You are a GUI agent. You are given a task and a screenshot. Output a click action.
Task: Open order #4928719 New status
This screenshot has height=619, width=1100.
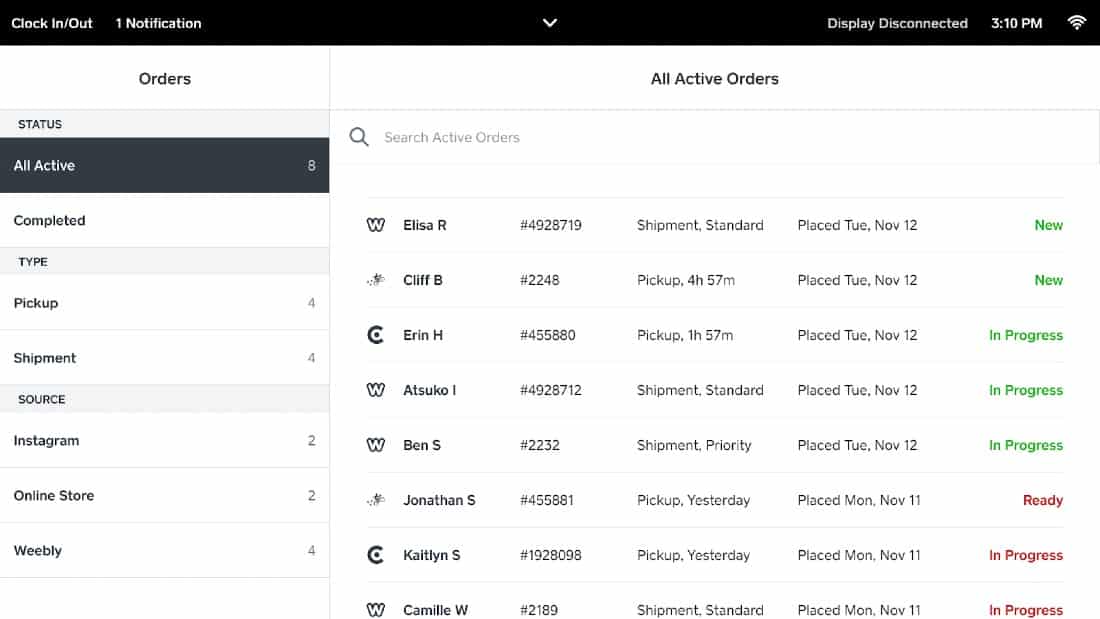click(1048, 225)
